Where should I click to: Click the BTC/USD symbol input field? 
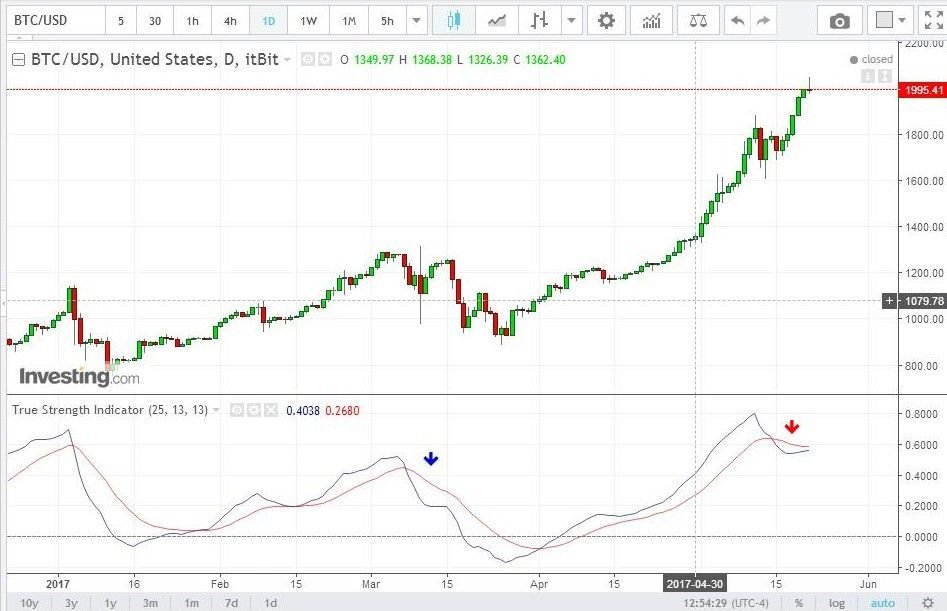click(x=56, y=21)
